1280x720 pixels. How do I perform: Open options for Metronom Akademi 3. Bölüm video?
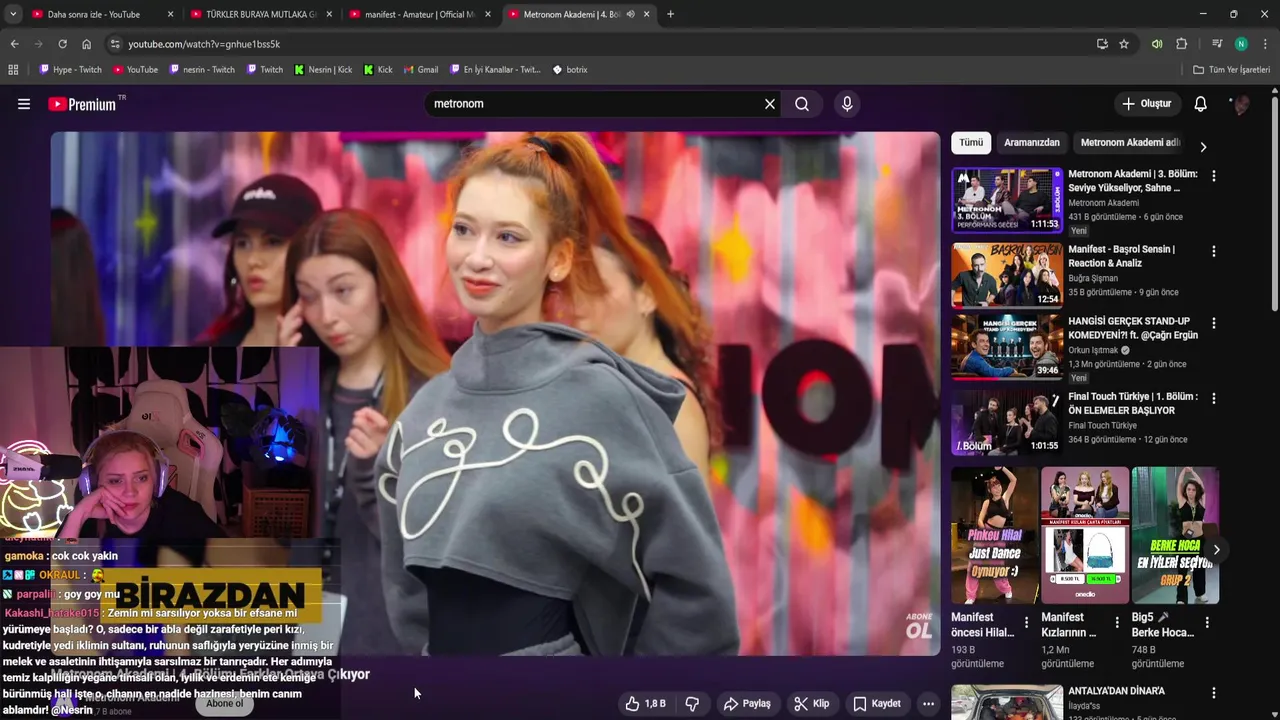click(1214, 176)
